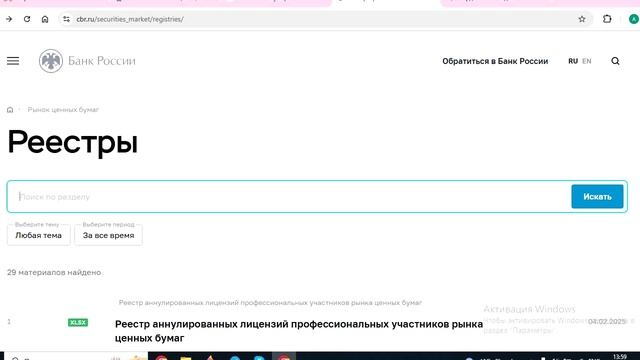The width and height of the screenshot is (640, 360).
Task: Click the breadcrumb home icon
Action: coord(10,110)
